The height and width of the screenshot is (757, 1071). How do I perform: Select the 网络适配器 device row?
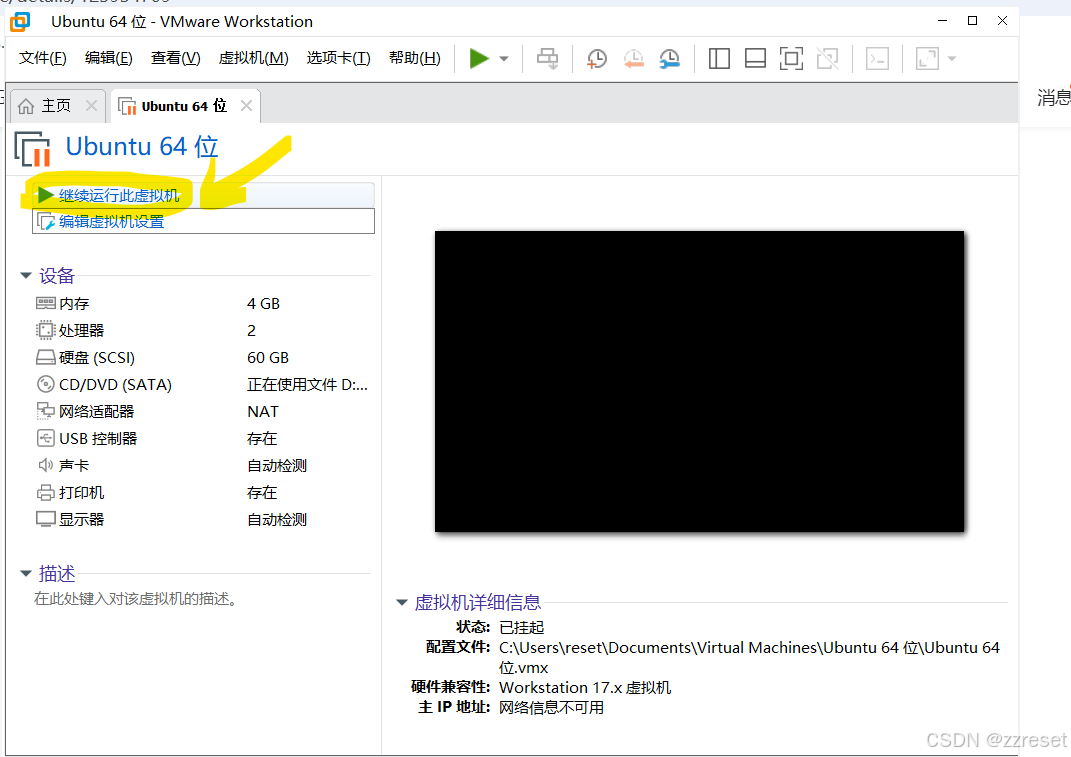202,411
